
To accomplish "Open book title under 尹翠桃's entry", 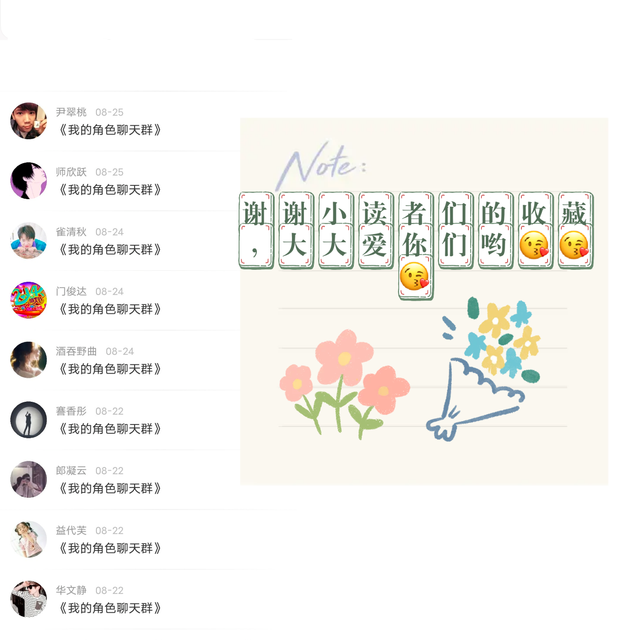I will 109,130.
